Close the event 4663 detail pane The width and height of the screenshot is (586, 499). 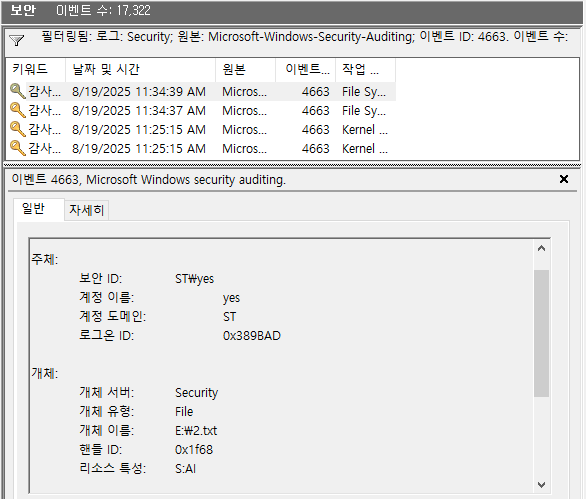tap(564, 179)
